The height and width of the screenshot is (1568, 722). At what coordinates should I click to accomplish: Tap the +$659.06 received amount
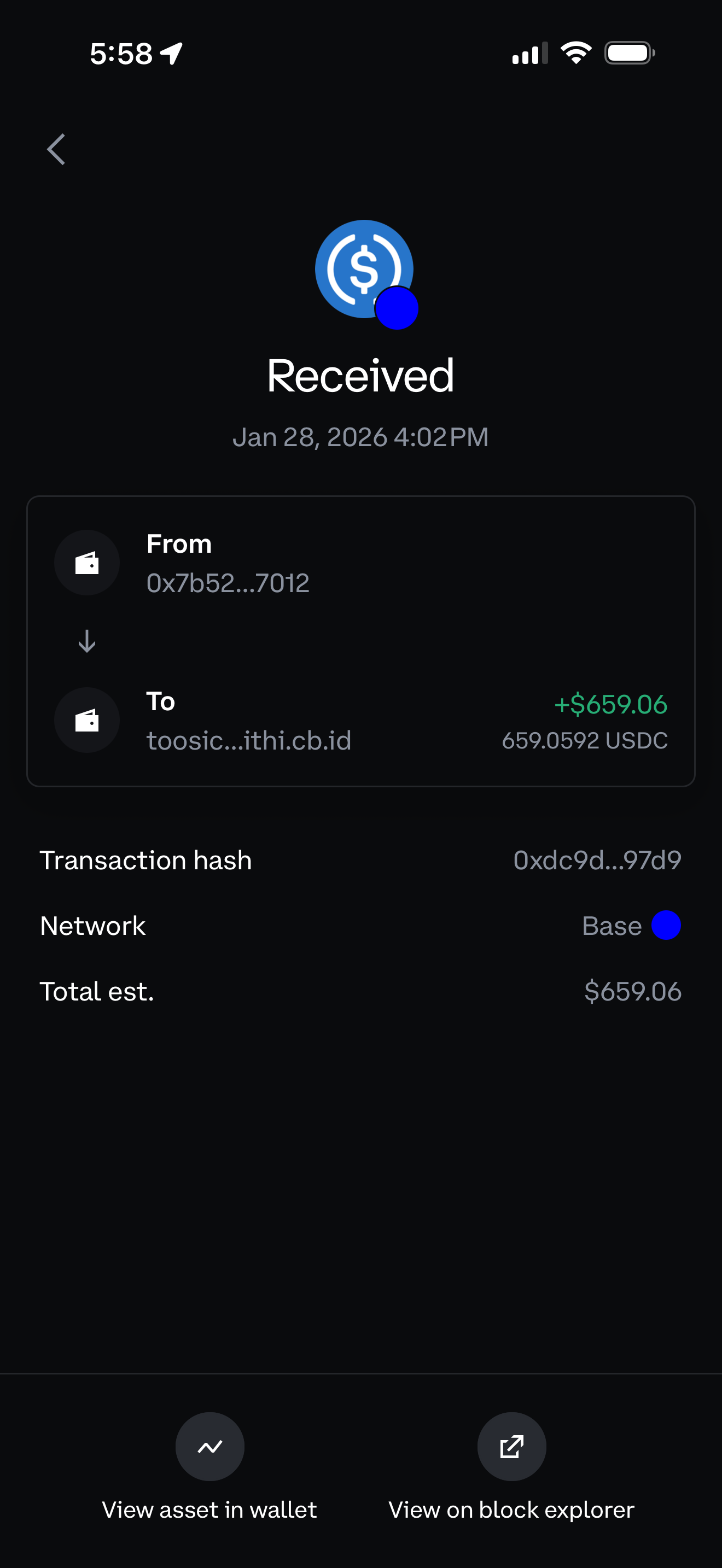pyautogui.click(x=610, y=704)
